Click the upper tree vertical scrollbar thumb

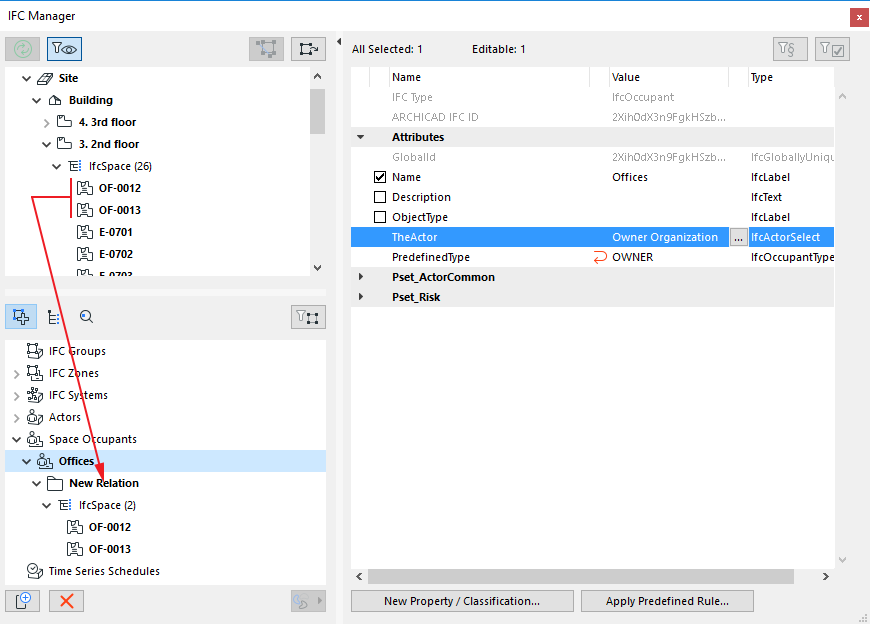point(317,111)
